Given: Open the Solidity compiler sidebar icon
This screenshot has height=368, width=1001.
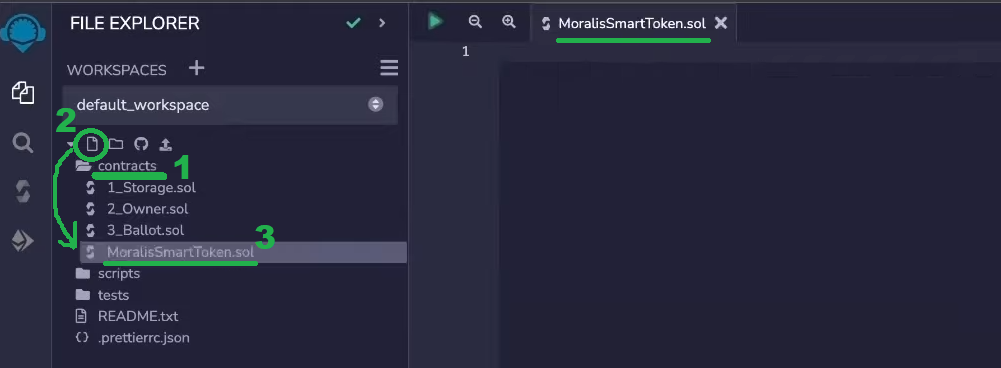Looking at the screenshot, I should point(23,192).
